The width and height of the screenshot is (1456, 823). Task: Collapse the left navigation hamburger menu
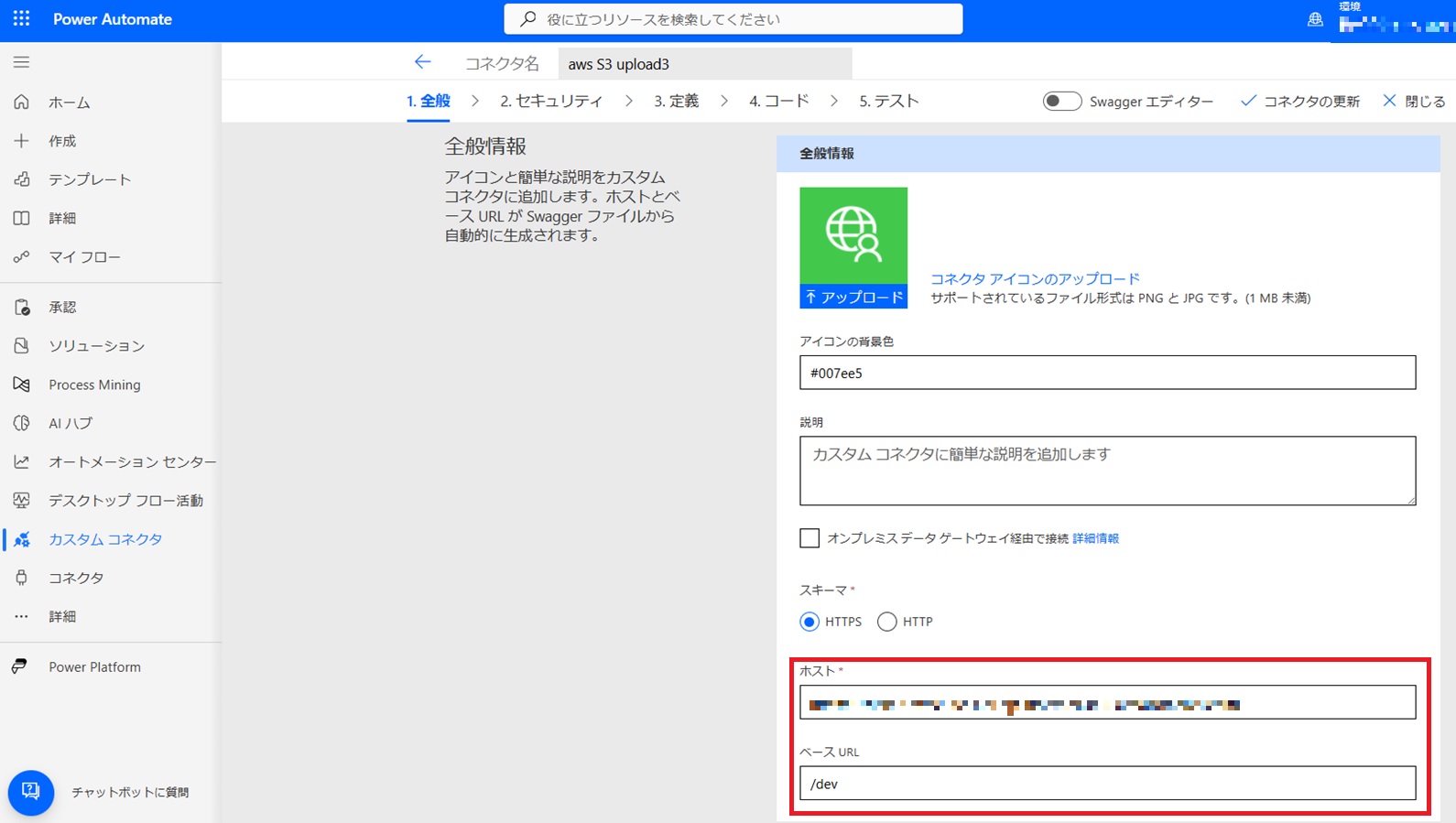(21, 62)
